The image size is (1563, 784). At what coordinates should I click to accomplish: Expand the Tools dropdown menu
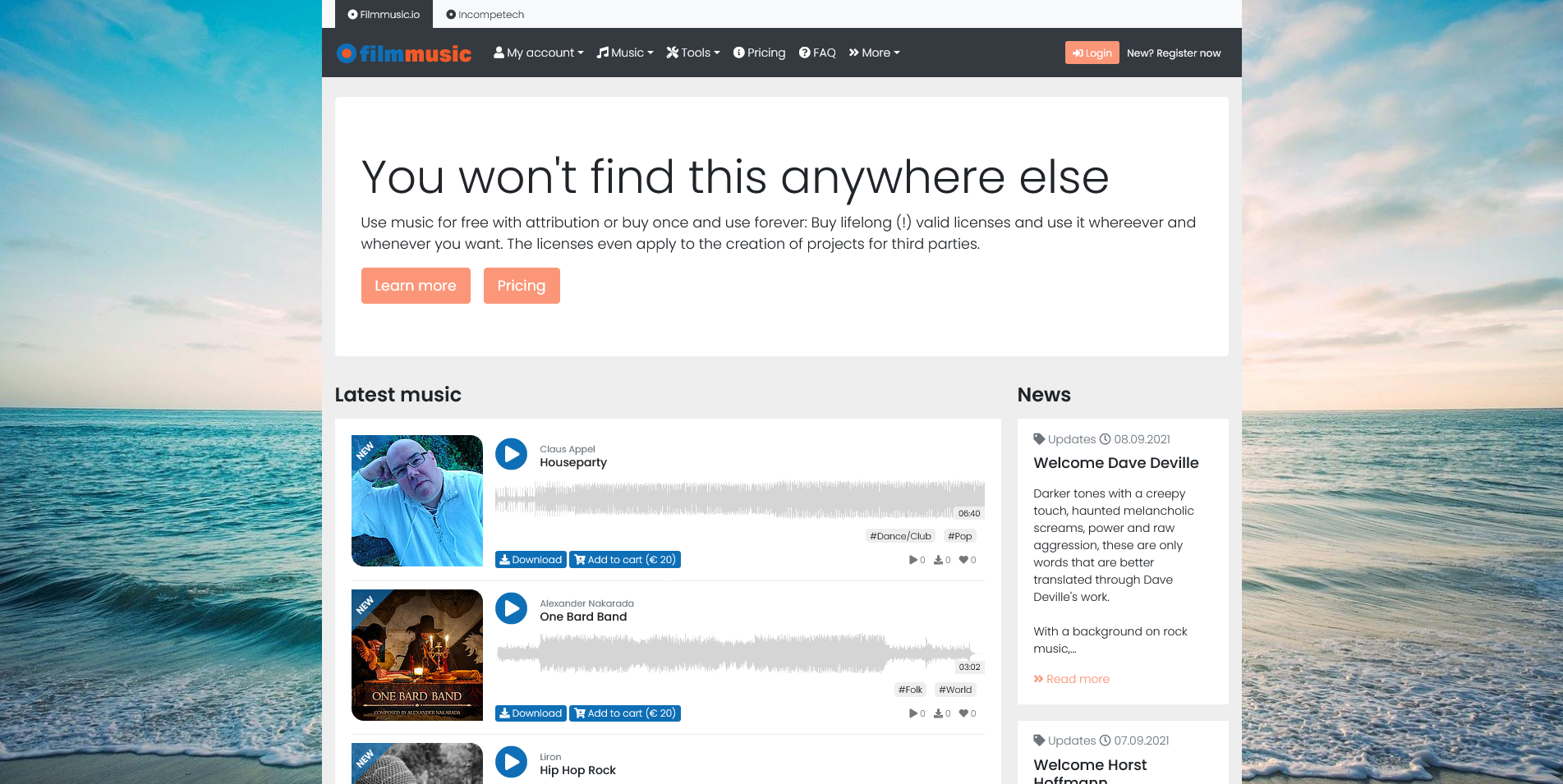(693, 53)
